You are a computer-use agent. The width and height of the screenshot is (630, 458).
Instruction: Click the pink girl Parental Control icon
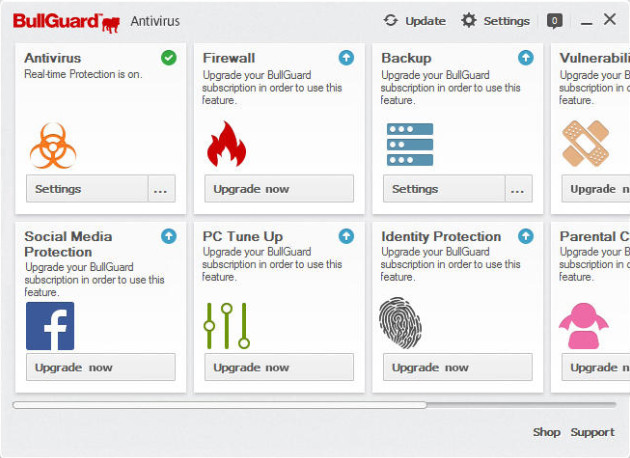coord(583,326)
